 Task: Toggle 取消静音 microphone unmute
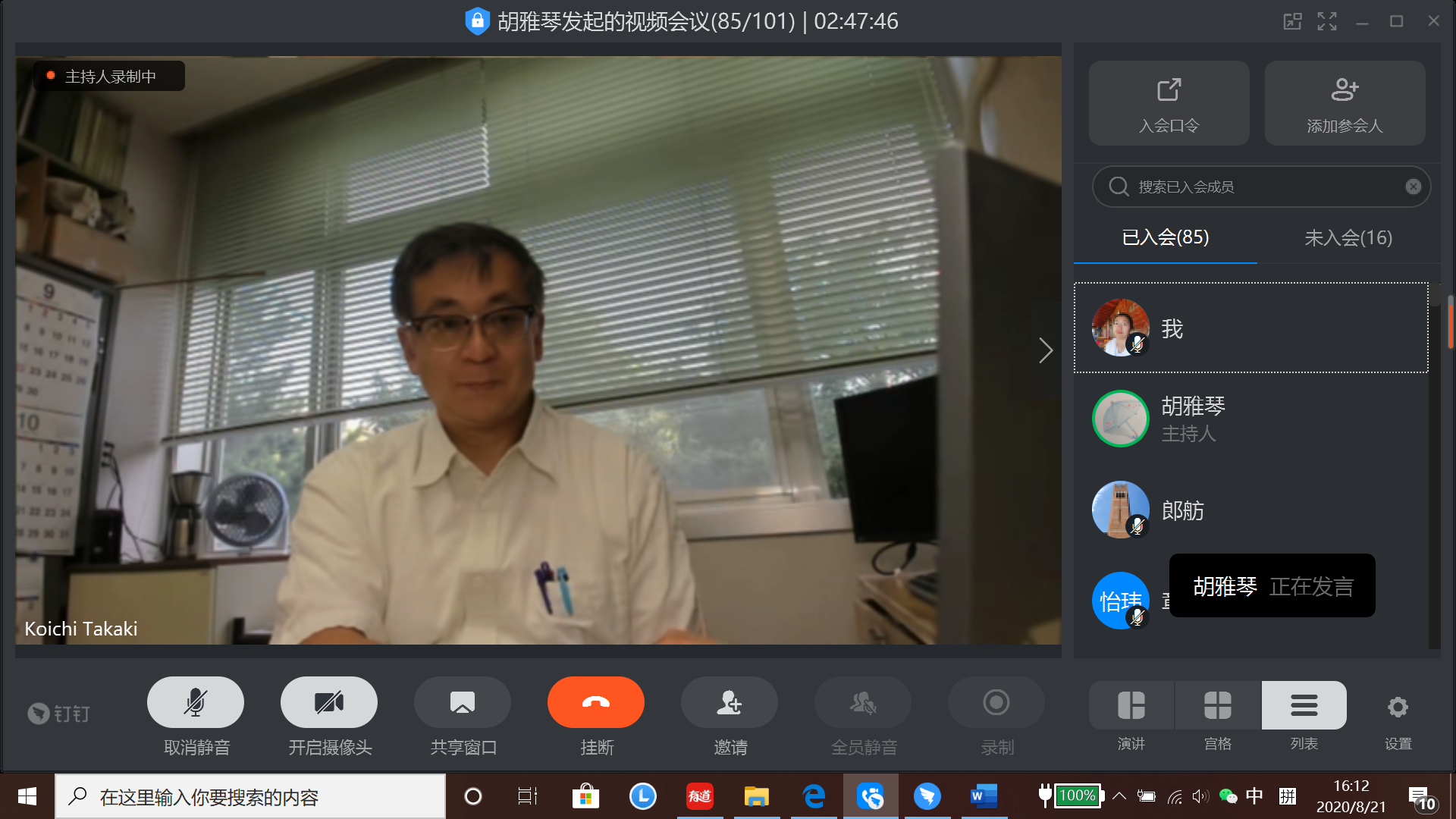pyautogui.click(x=195, y=702)
